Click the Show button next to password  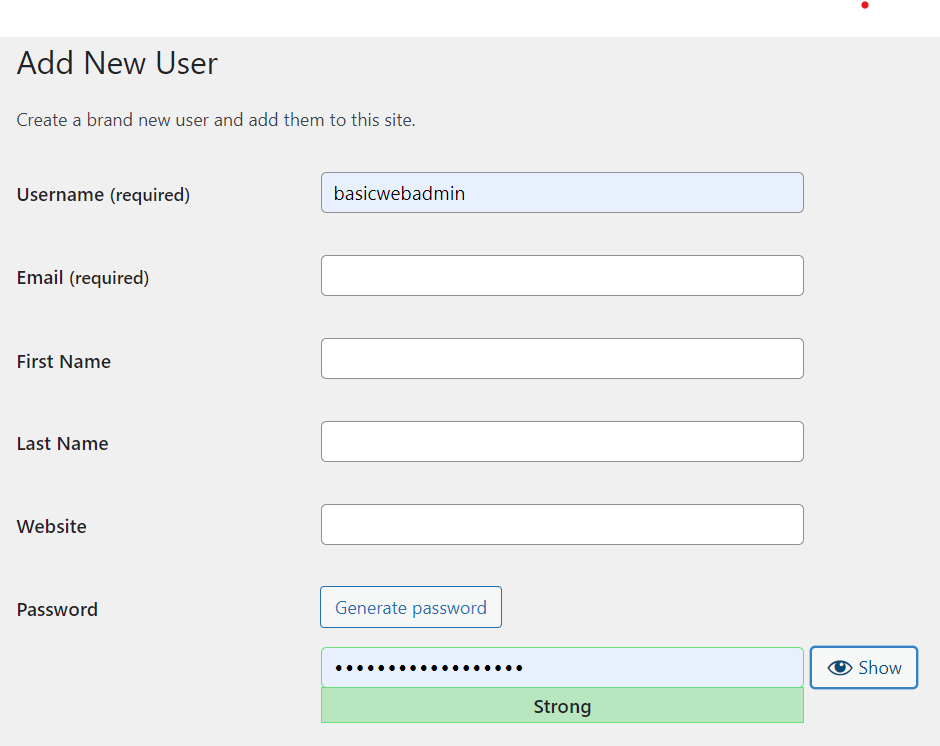[863, 667]
